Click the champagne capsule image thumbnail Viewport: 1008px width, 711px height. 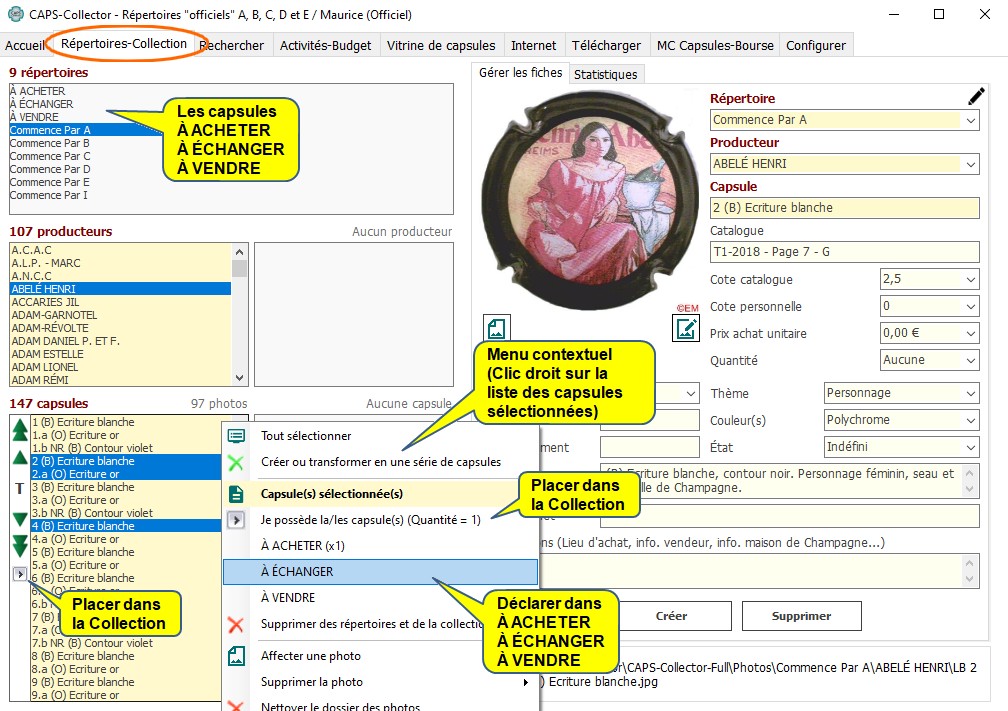pos(590,200)
